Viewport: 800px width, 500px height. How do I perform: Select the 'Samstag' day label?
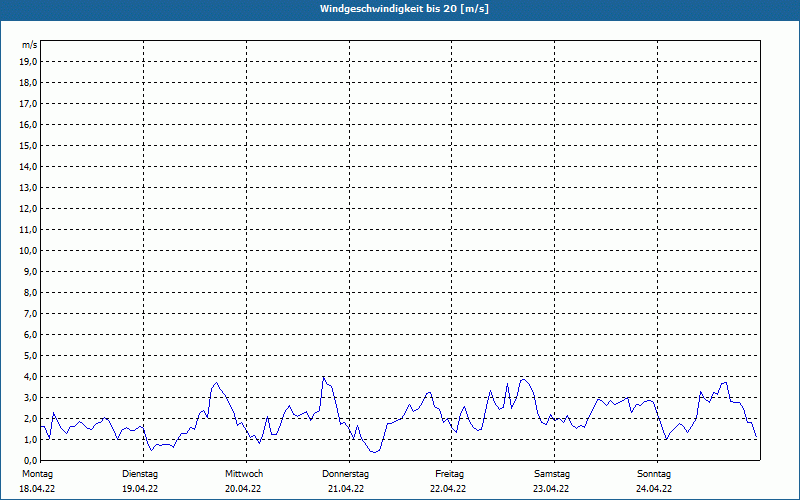click(552, 473)
